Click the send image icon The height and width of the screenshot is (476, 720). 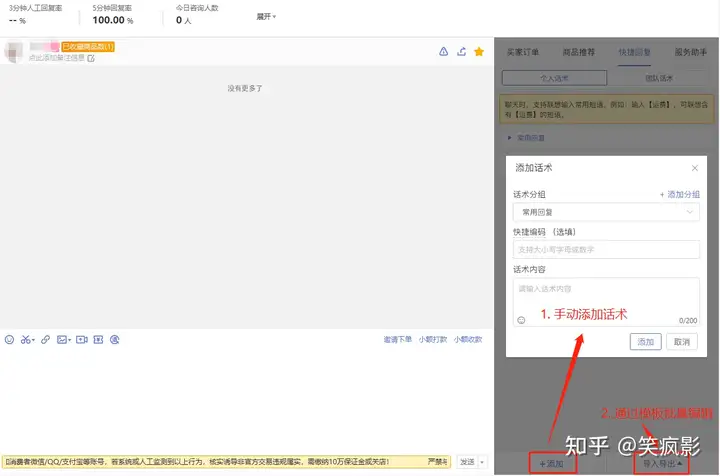(x=62, y=340)
